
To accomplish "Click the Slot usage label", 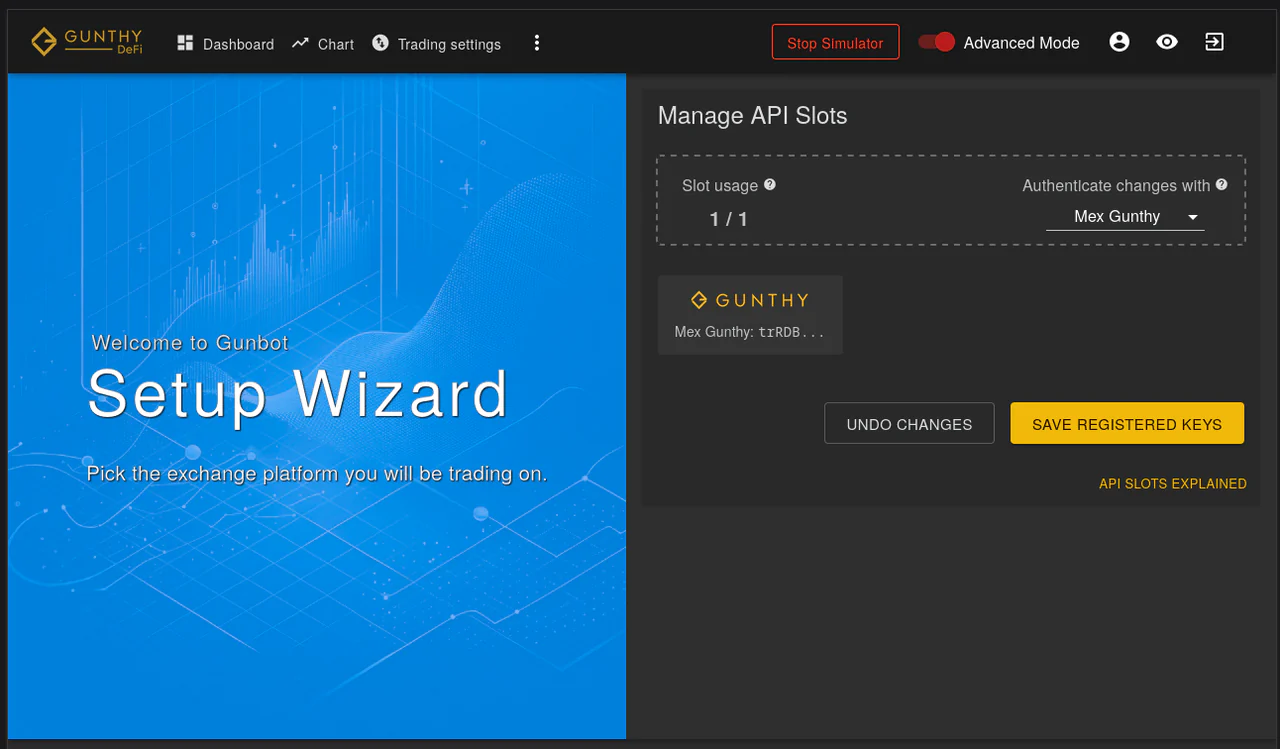I will click(x=720, y=186).
